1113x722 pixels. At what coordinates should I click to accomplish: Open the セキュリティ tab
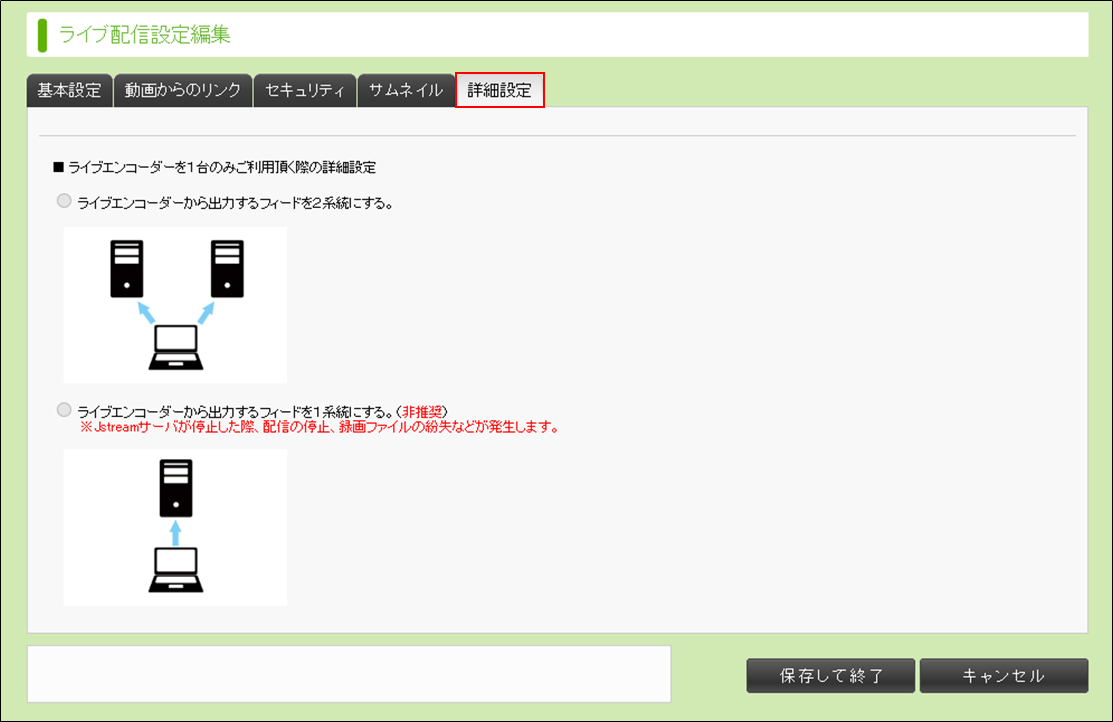(x=305, y=91)
